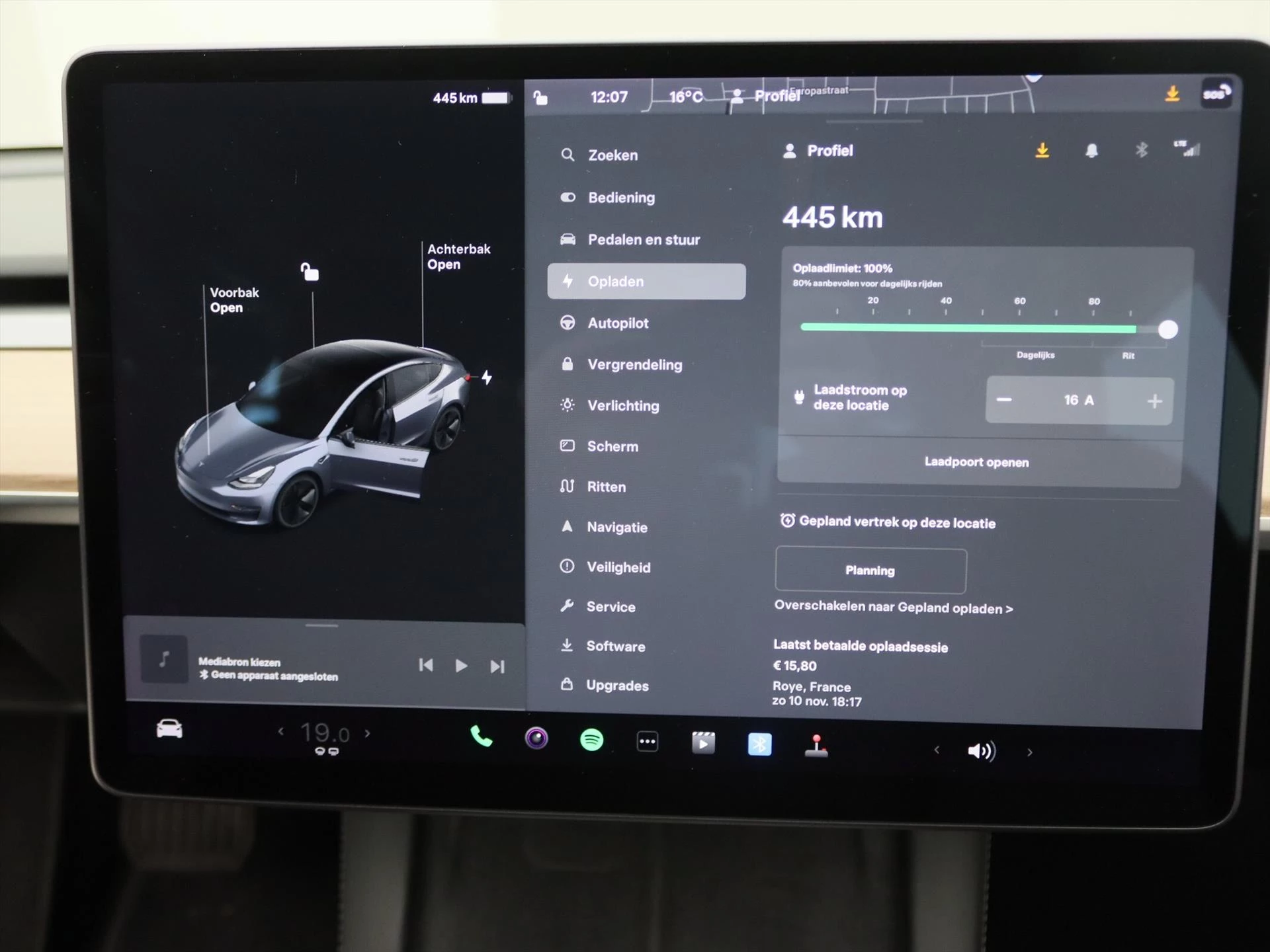Open the app launcher ellipsis icon
The width and height of the screenshot is (1270, 952).
tap(647, 742)
